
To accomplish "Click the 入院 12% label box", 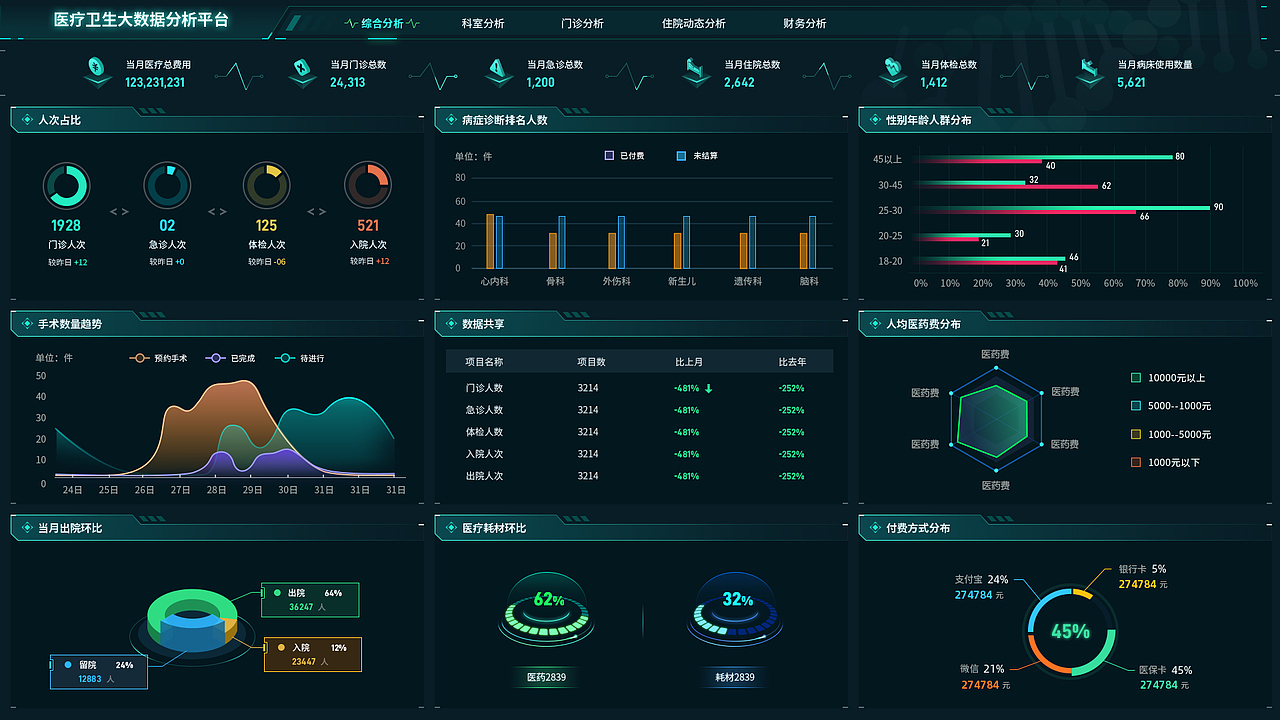I will pyautogui.click(x=313, y=654).
